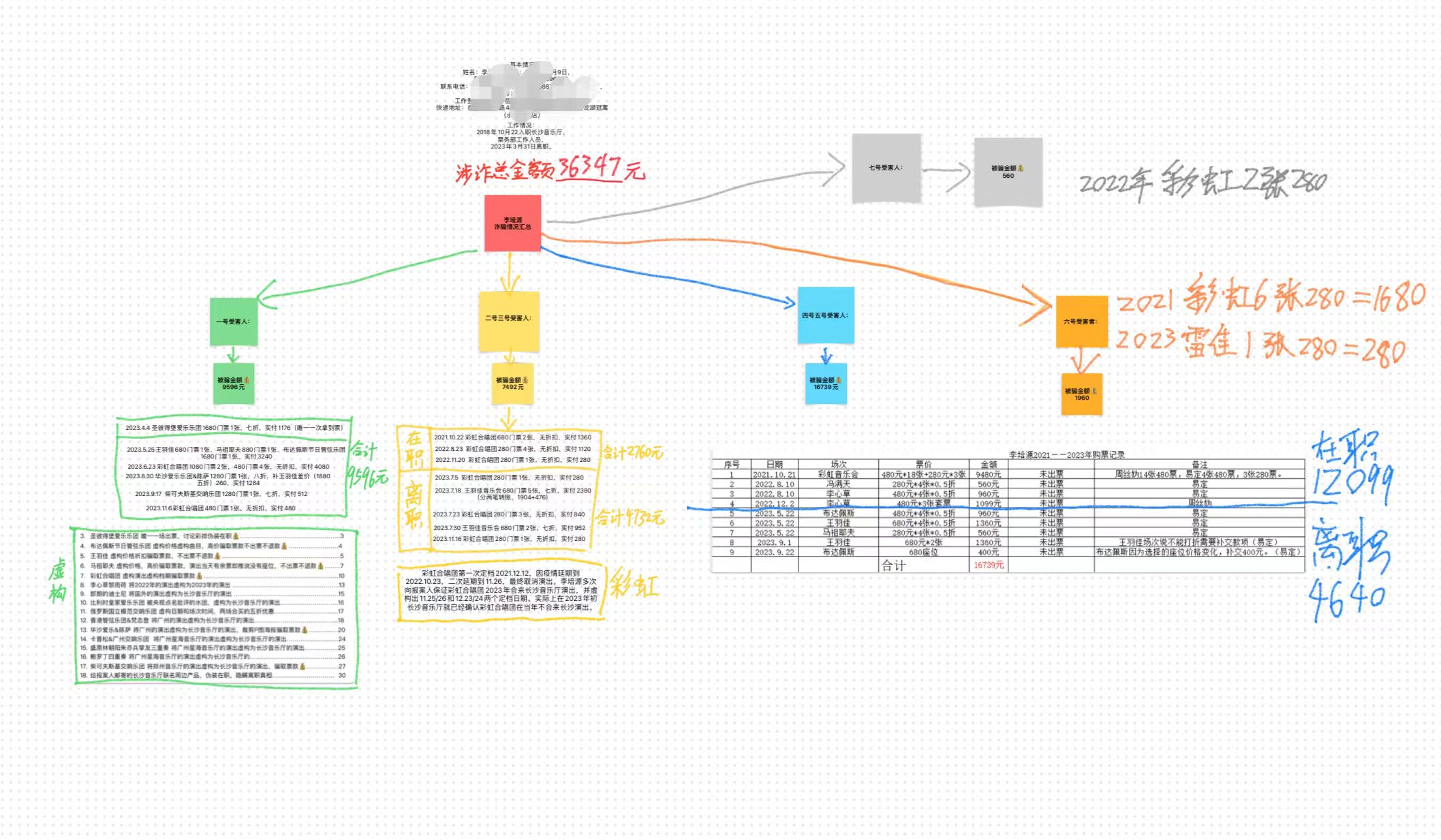Click list item '10. 比利时皇家爱乐乐团'
1441x840 pixels.
pos(212,602)
